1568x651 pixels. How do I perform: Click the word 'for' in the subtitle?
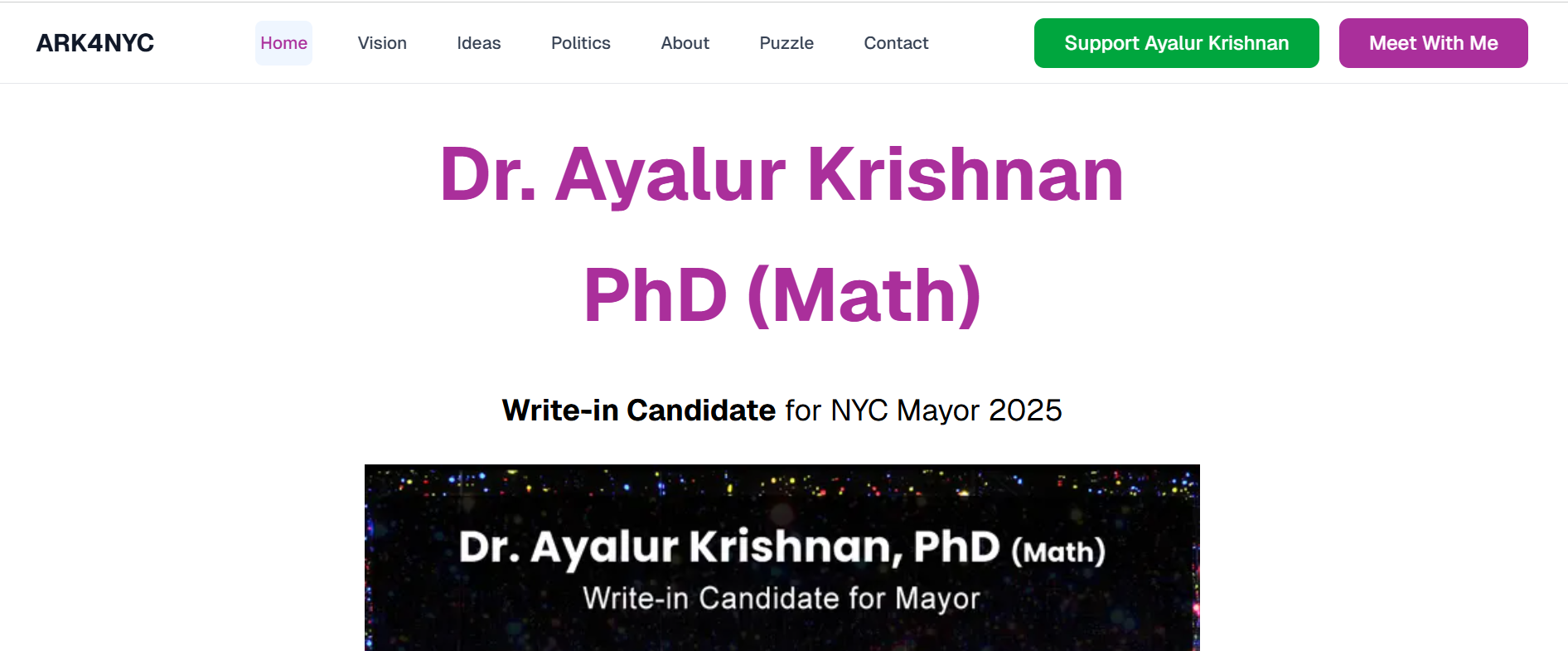tap(803, 411)
